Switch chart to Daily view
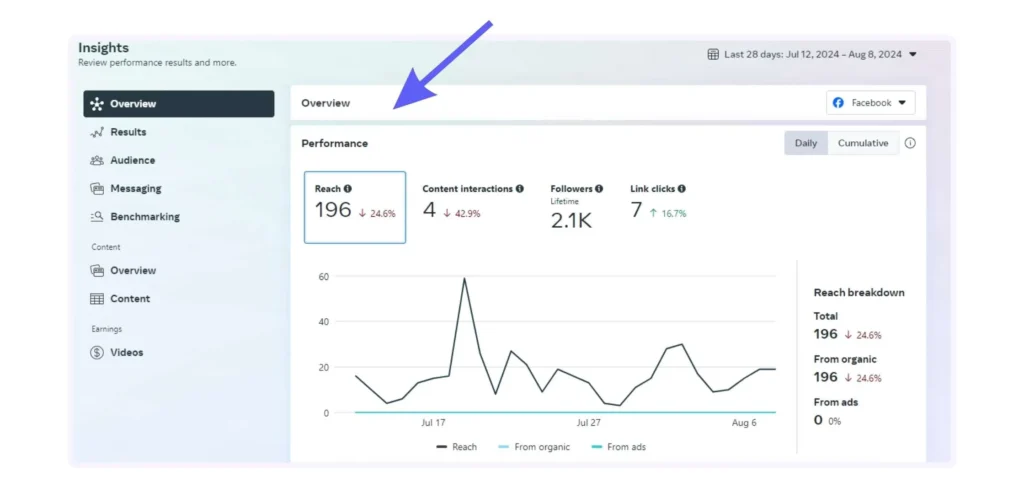This screenshot has width=1024, height=503. 805,143
